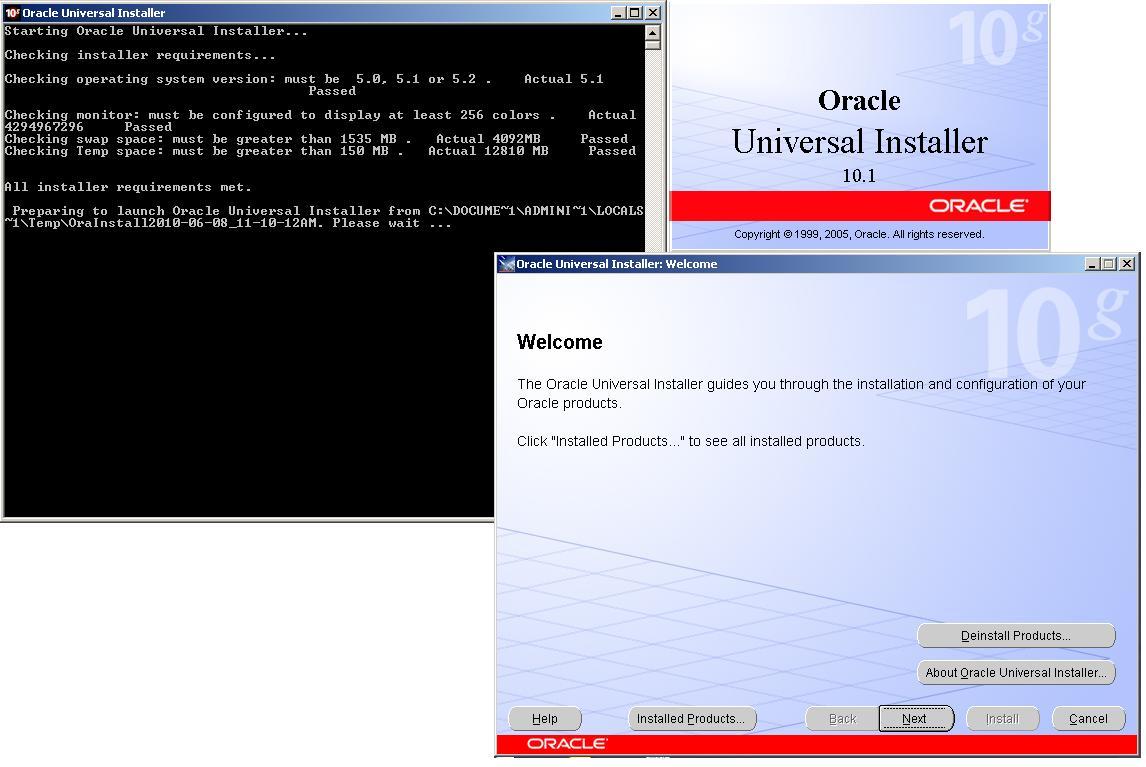Screen dimensions: 1146x767
Task: Close the console installer window
Action: [653, 12]
